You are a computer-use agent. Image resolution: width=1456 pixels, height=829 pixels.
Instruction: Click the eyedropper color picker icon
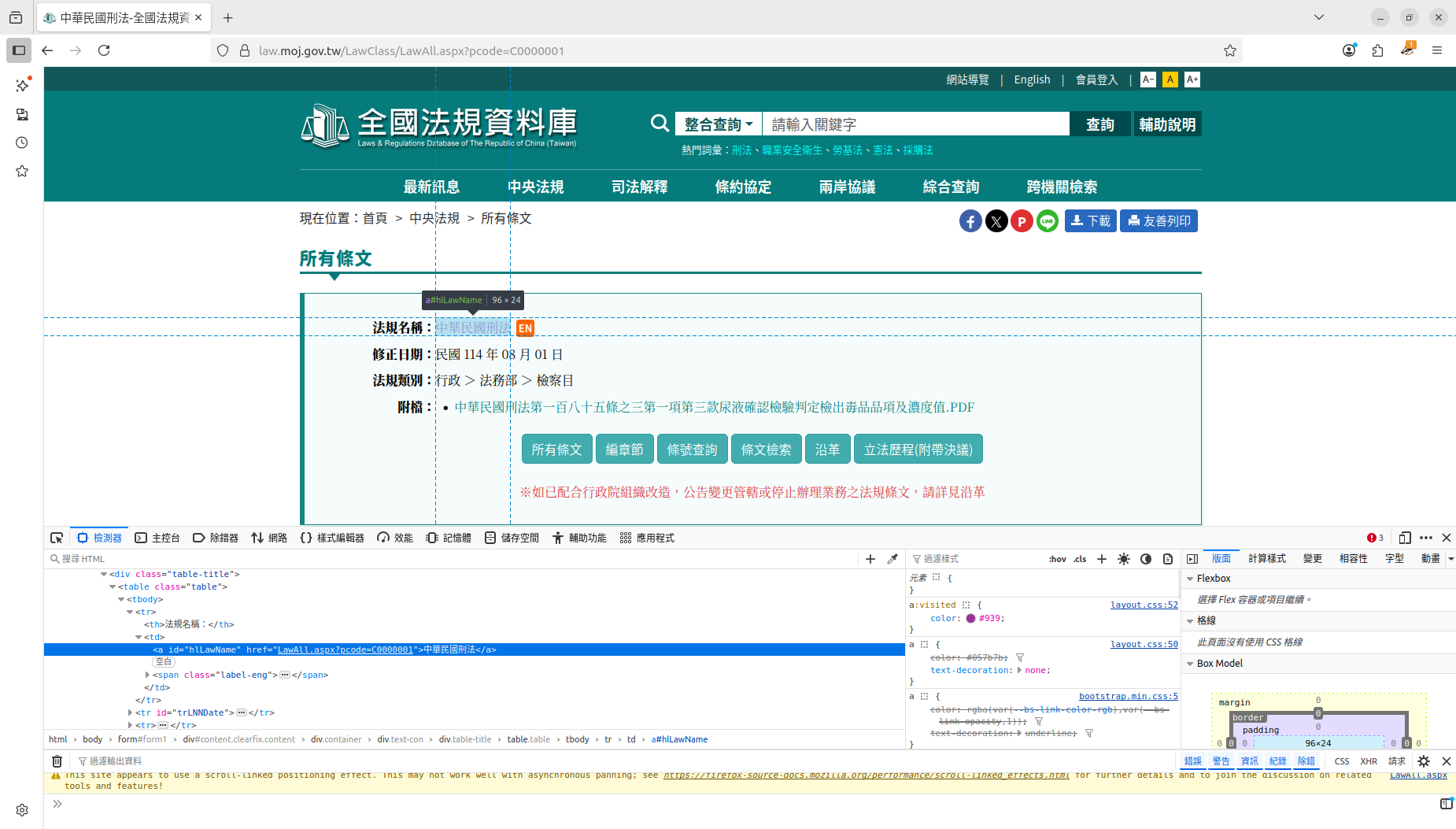(892, 559)
